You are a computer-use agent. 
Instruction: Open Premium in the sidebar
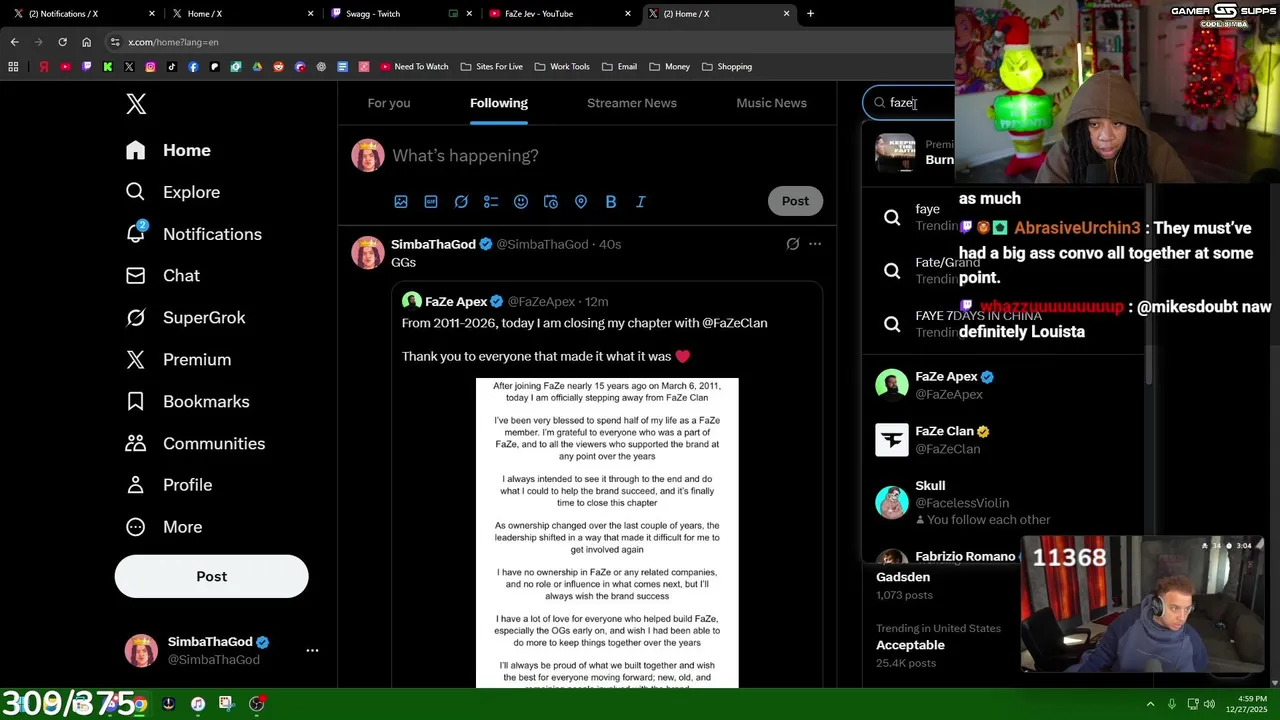(178, 360)
